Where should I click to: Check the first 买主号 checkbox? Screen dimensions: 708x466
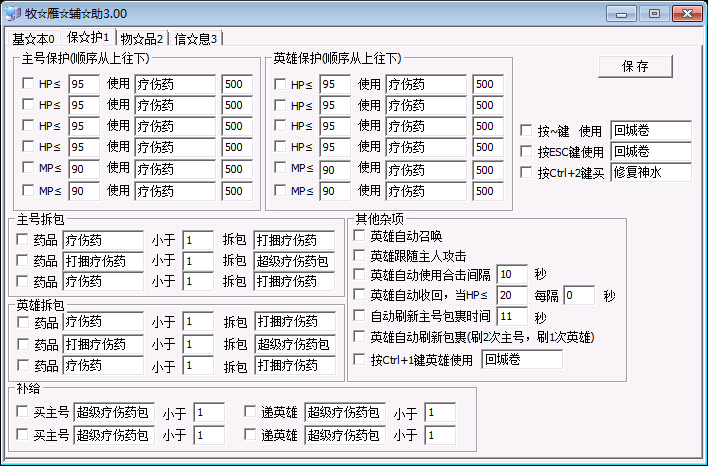22,411
